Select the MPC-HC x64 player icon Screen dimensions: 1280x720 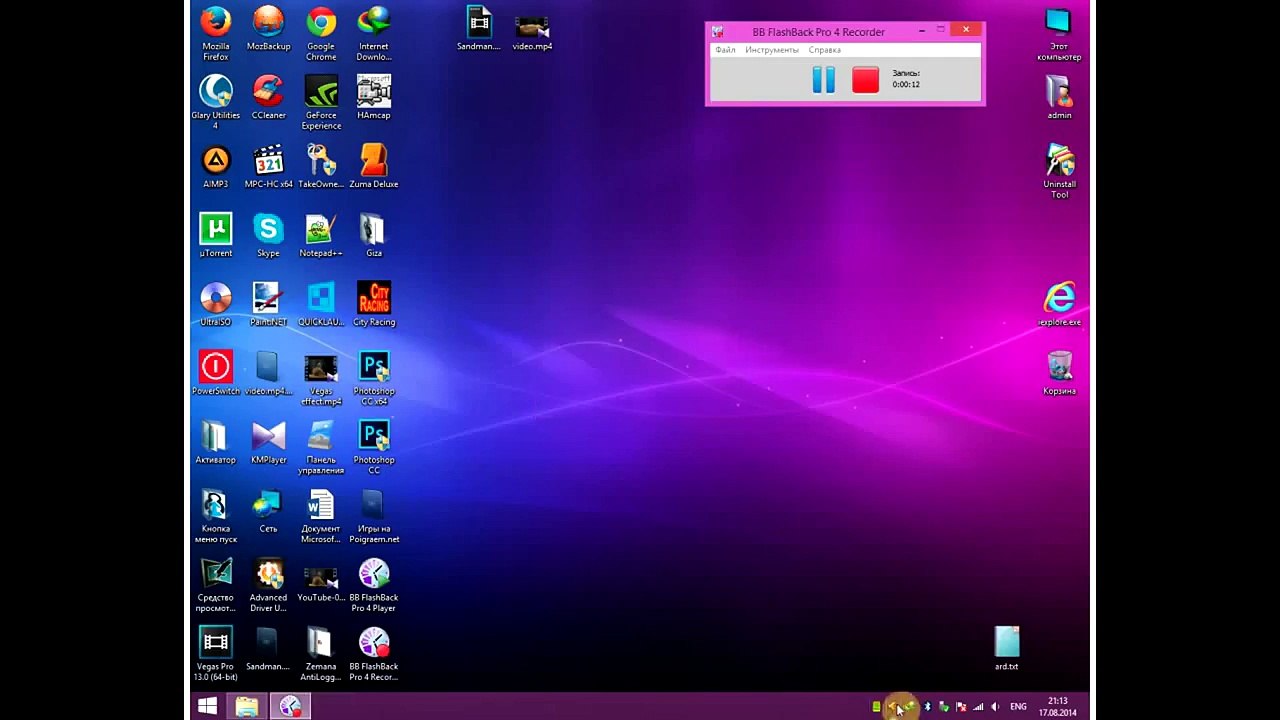pyautogui.click(x=268, y=166)
